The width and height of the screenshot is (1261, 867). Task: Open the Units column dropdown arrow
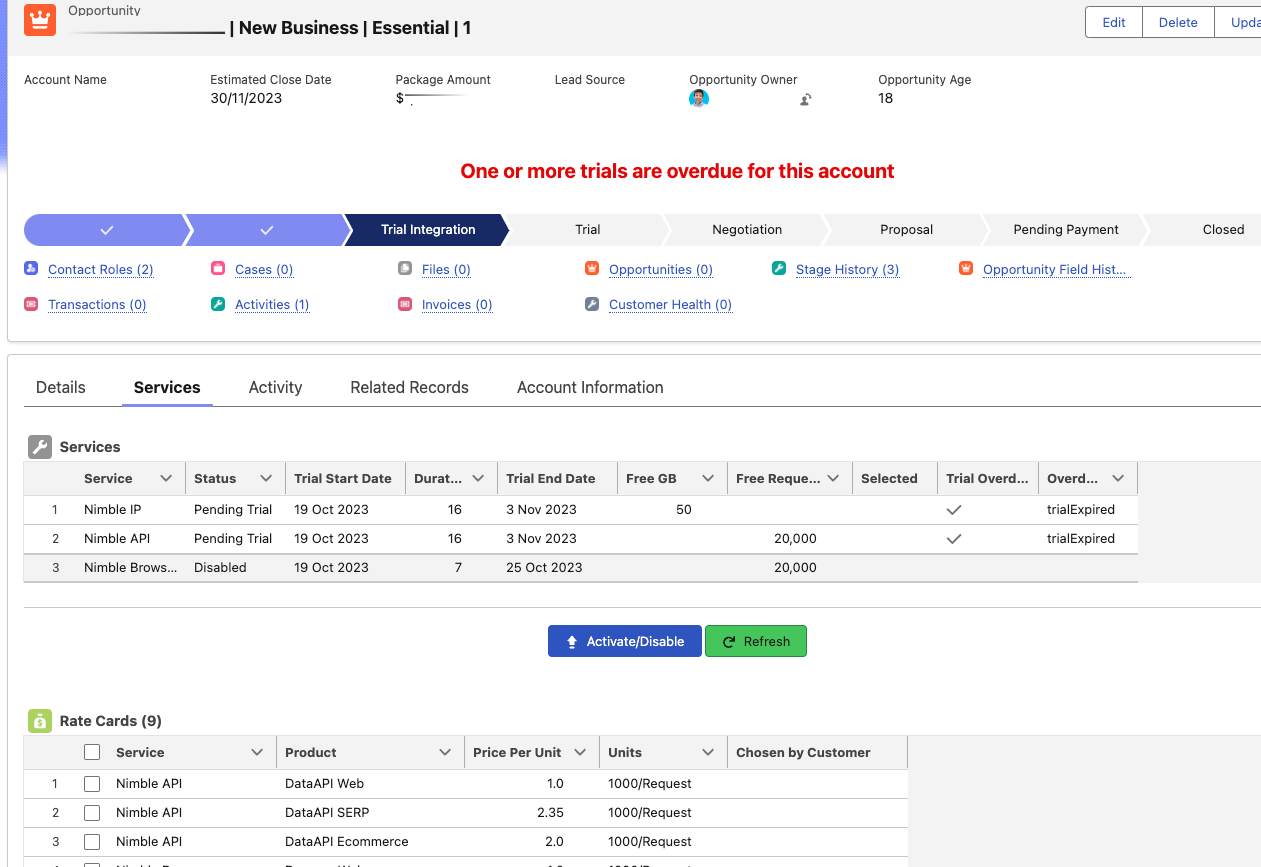(708, 752)
